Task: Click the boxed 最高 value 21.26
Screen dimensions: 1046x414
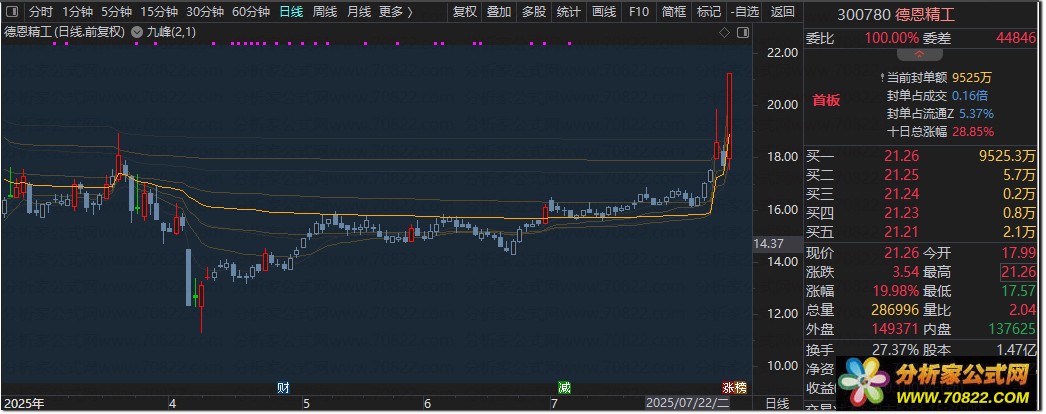Action: tap(1018, 273)
